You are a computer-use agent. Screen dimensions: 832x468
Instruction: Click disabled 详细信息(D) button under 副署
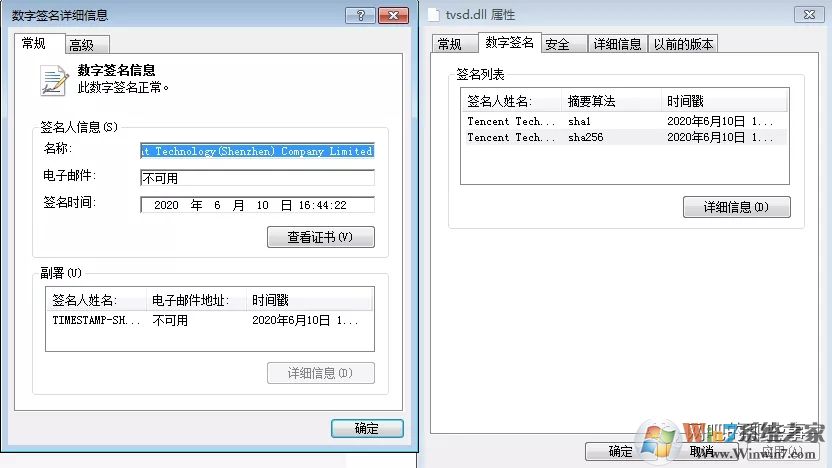320,373
